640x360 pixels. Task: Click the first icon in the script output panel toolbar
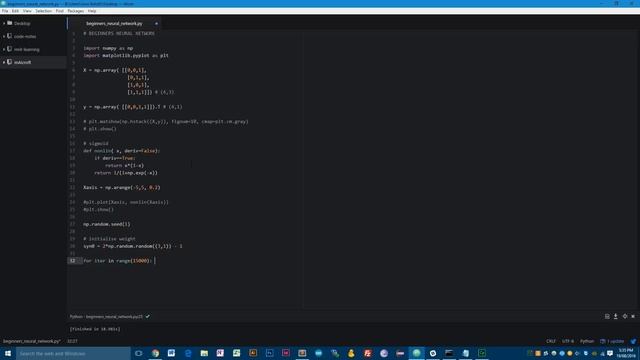click(607, 316)
